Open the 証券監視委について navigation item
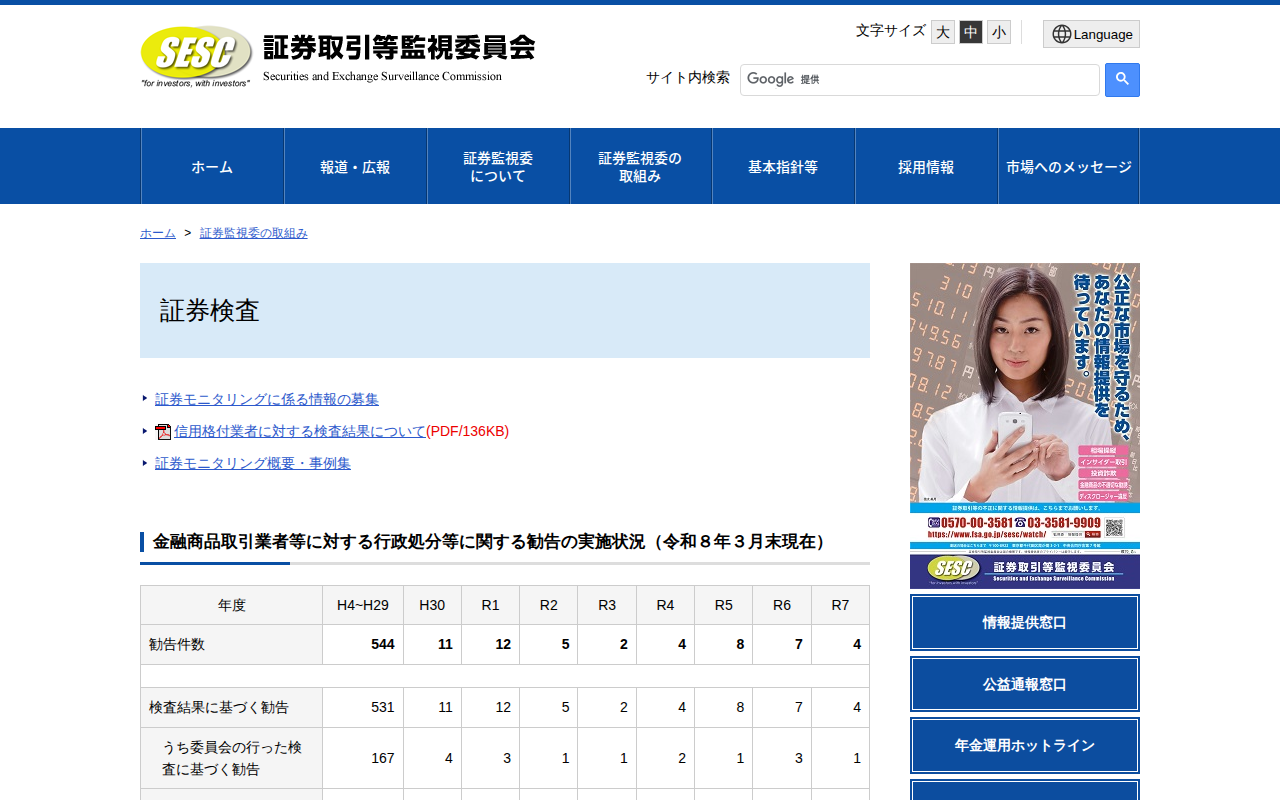This screenshot has width=1280, height=800. (498, 166)
